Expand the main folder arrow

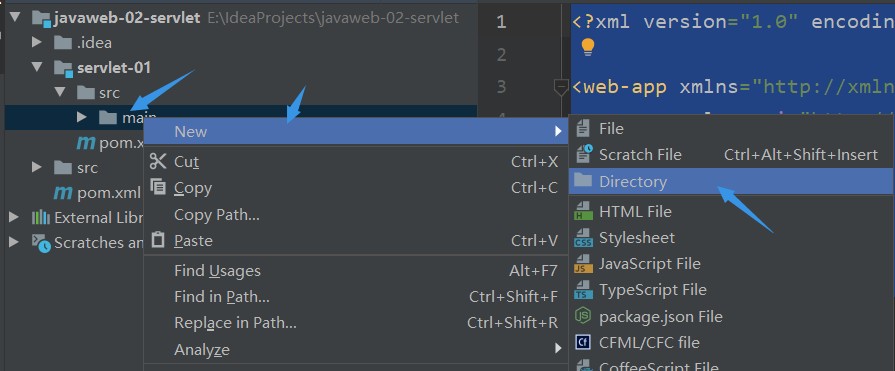point(82,117)
